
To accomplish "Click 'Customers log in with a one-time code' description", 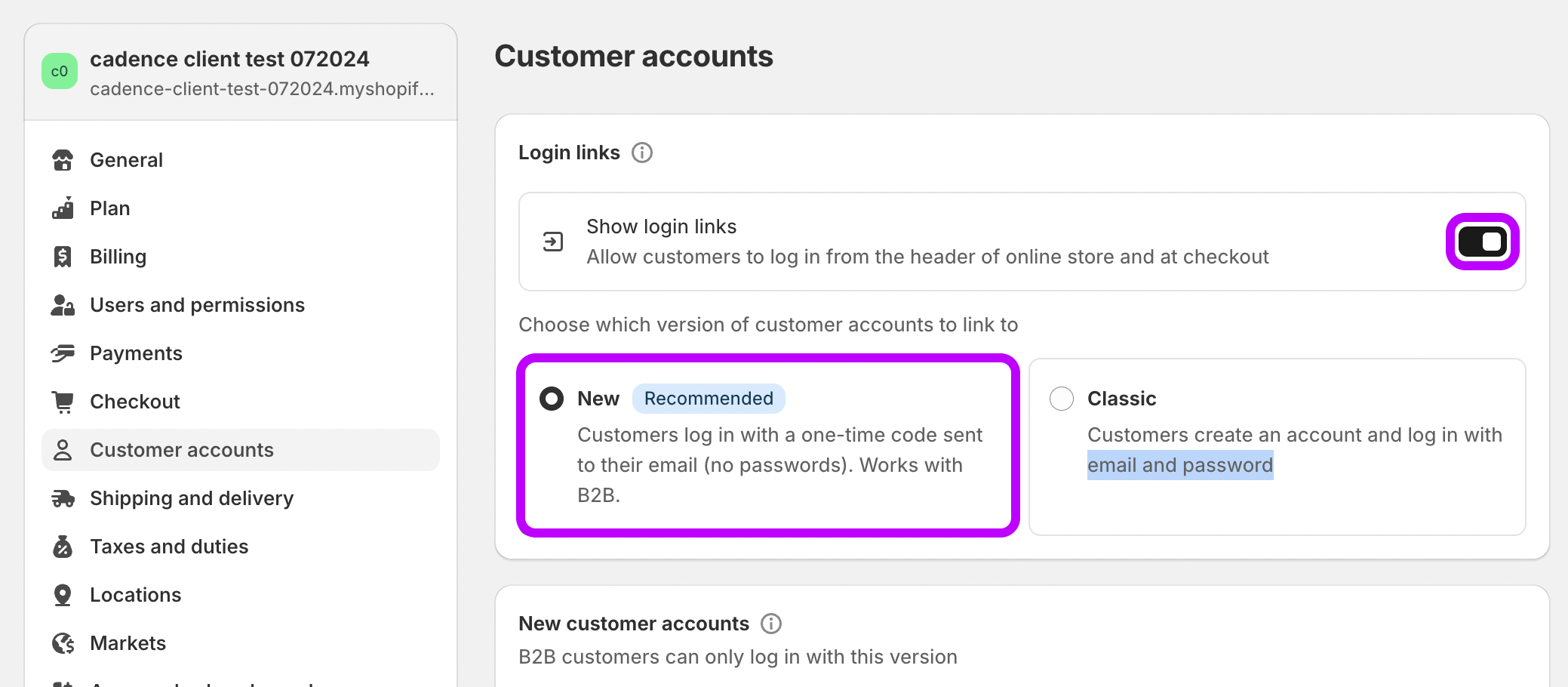I will point(780,465).
